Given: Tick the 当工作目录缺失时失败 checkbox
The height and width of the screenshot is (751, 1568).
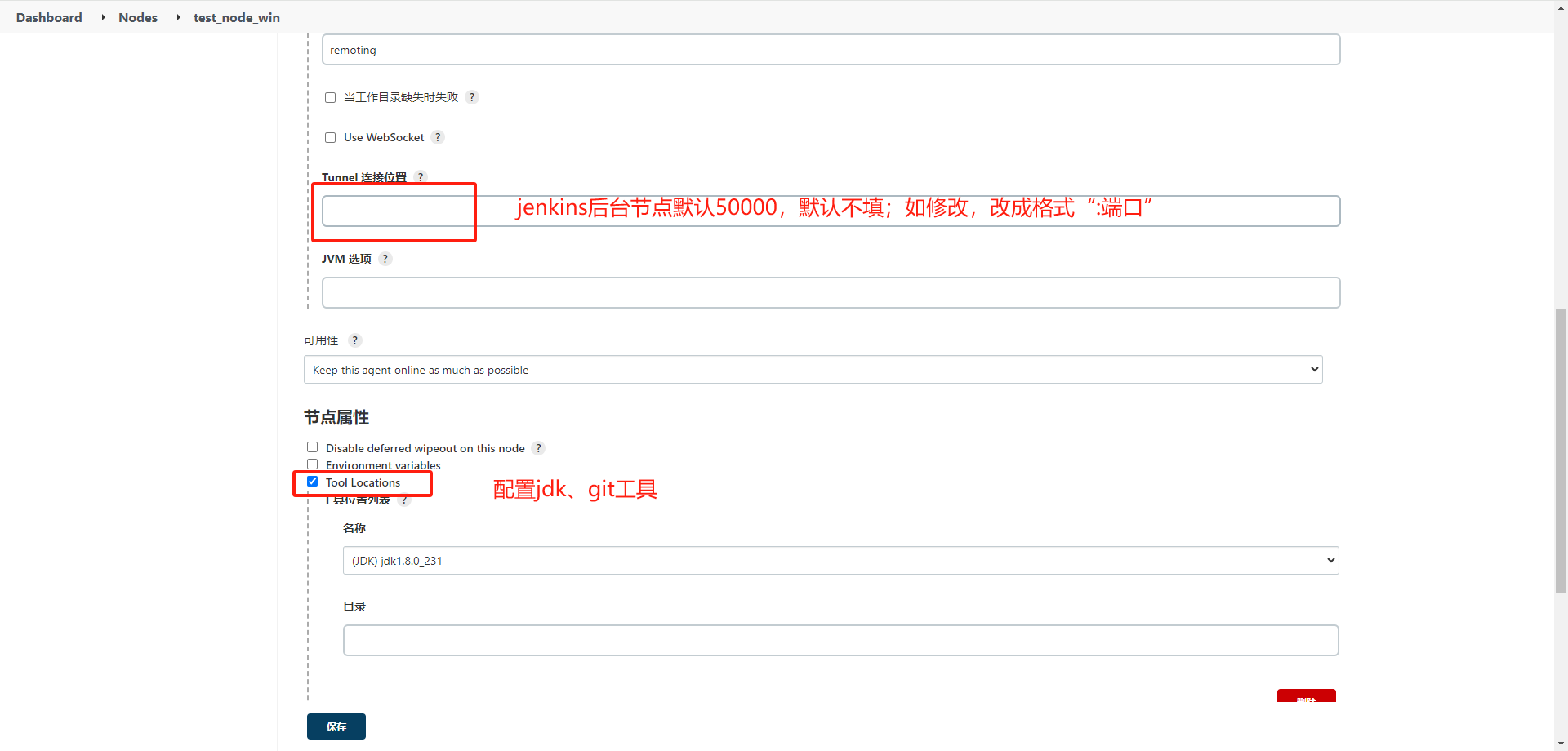Looking at the screenshot, I should tap(330, 97).
